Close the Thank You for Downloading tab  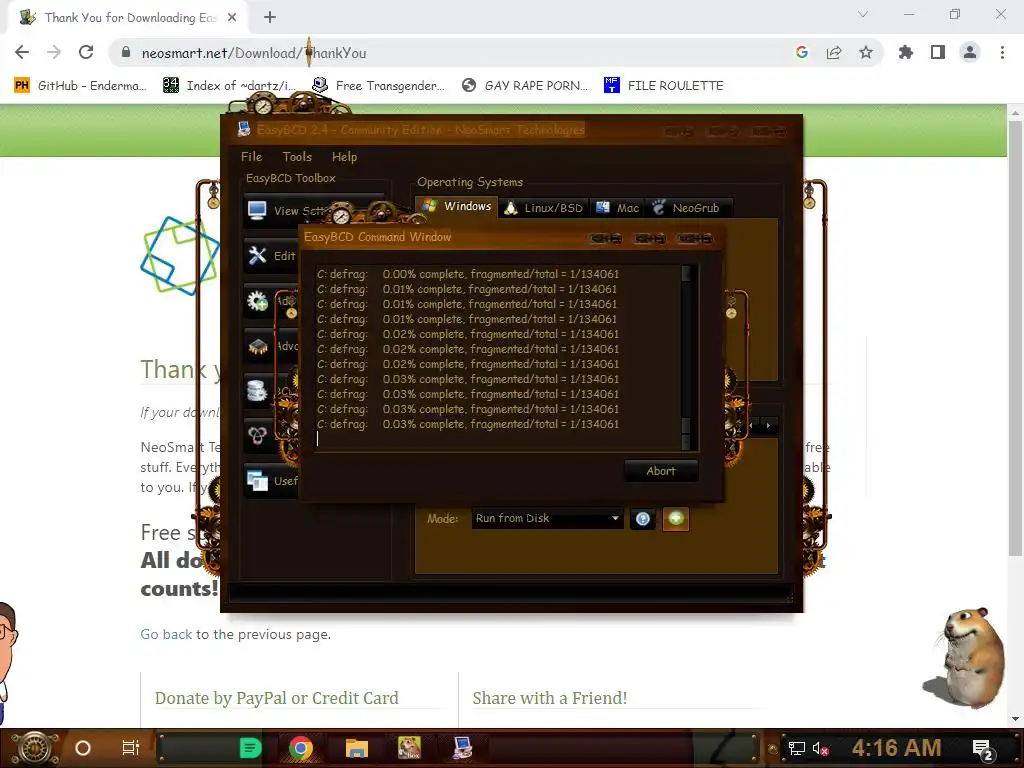tap(232, 18)
